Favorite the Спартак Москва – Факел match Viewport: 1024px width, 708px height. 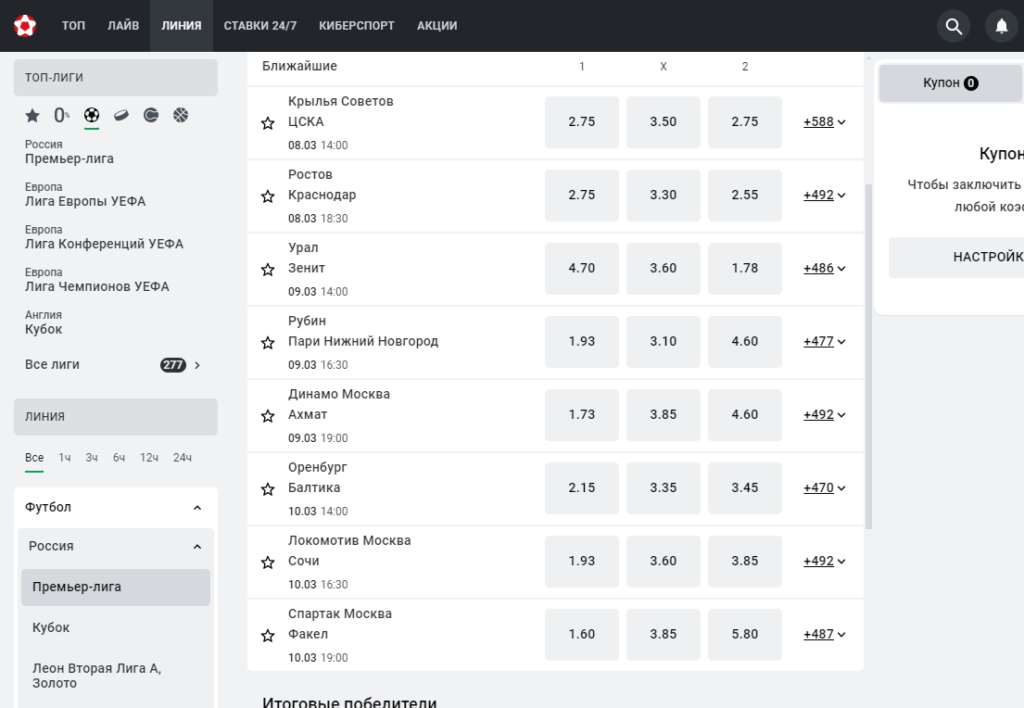tap(268, 635)
